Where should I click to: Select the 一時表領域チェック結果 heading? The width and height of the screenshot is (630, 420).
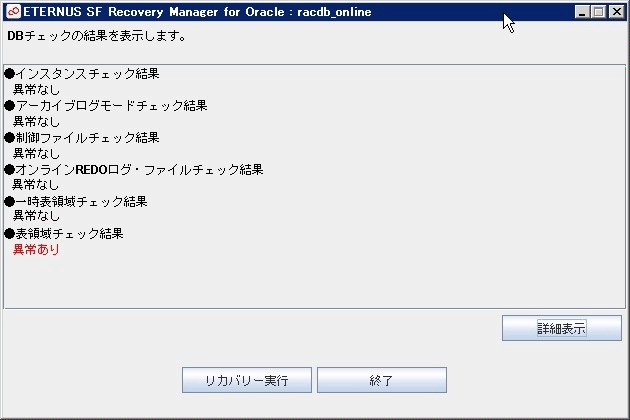[76, 201]
